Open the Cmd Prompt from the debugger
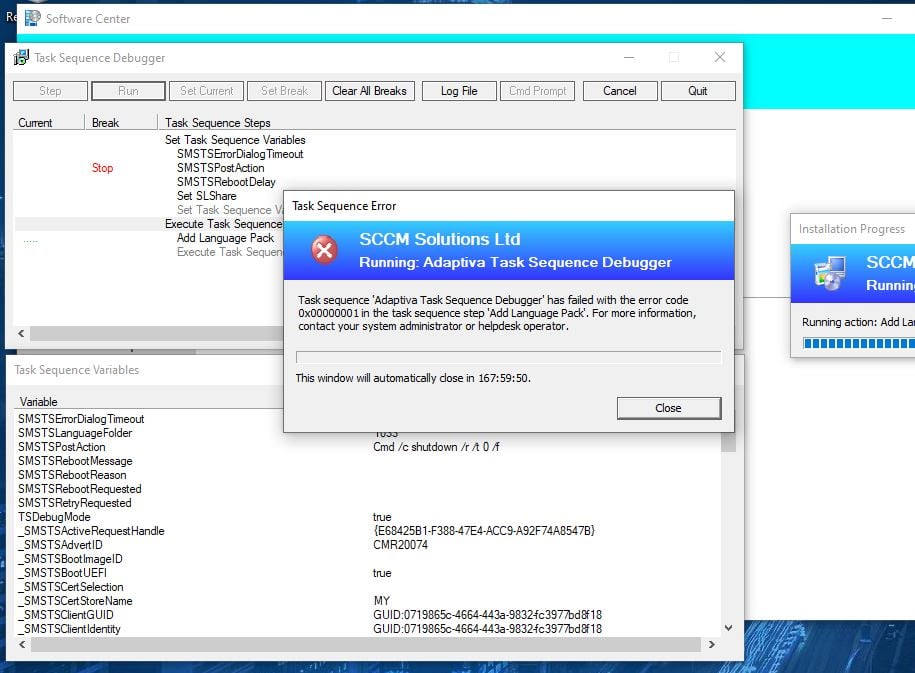The height and width of the screenshot is (673, 915). [x=537, y=90]
